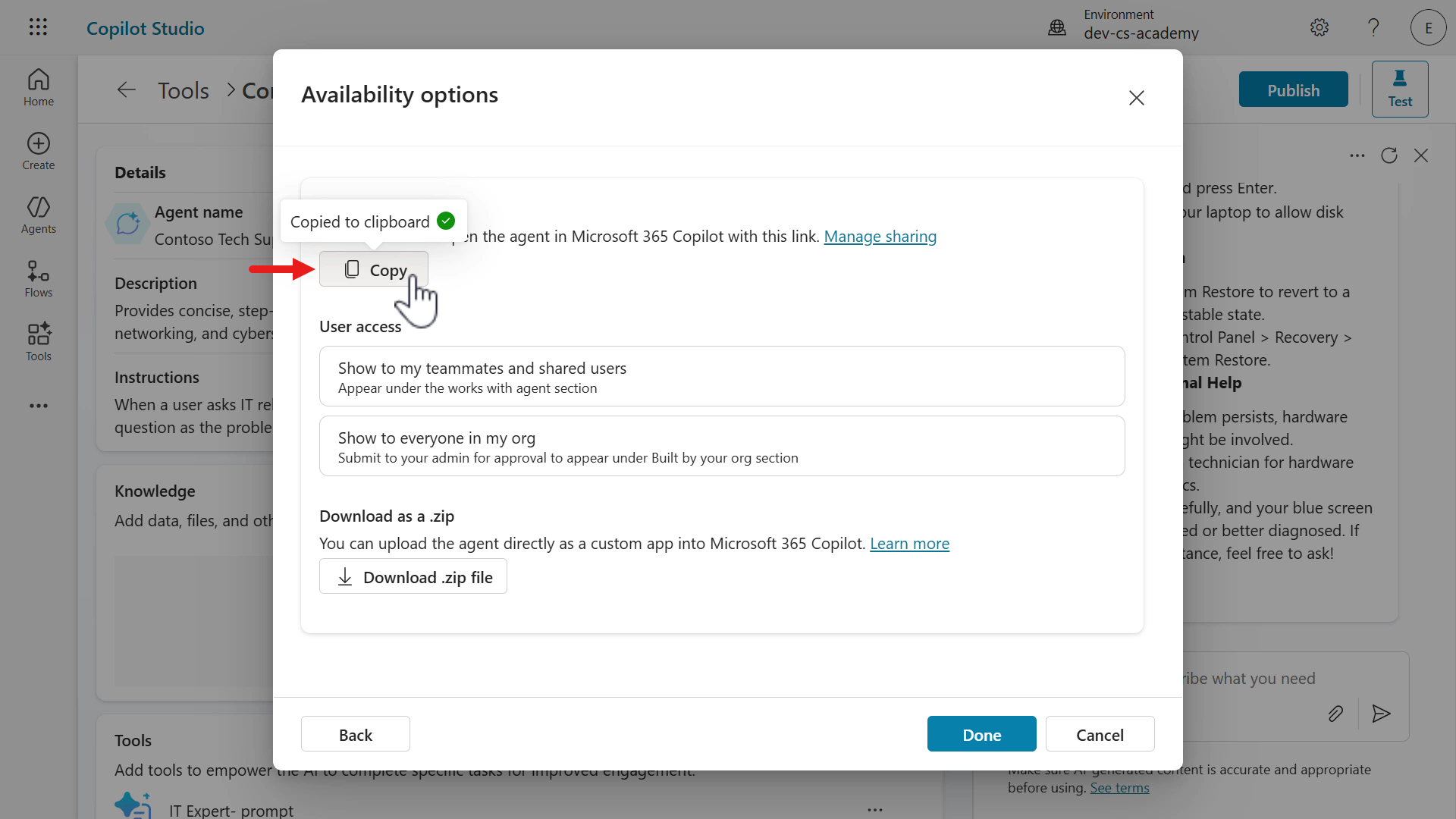Click the Download .zip file button
Image resolution: width=1456 pixels, height=819 pixels.
pyautogui.click(x=413, y=577)
